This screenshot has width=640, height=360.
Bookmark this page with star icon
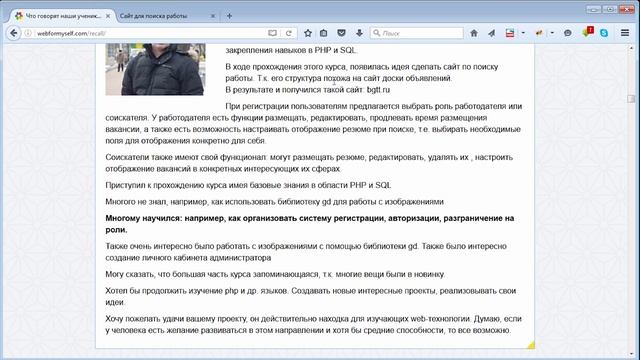[x=308, y=33]
